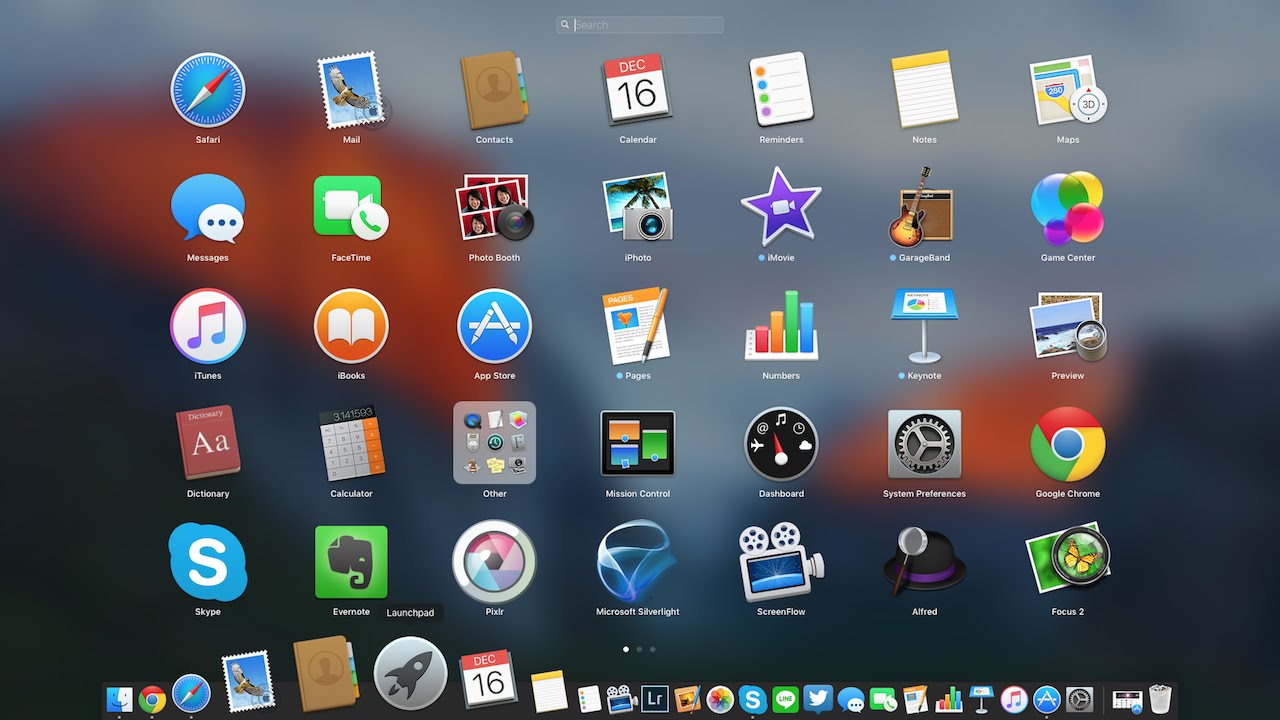The image size is (1280, 720).
Task: Open System Preferences in the Launchpad grid
Action: 924,444
